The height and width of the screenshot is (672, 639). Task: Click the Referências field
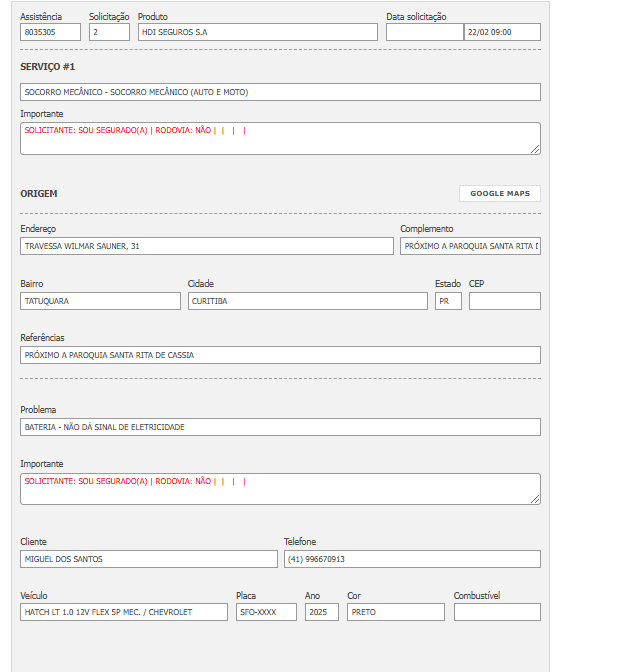tap(280, 355)
